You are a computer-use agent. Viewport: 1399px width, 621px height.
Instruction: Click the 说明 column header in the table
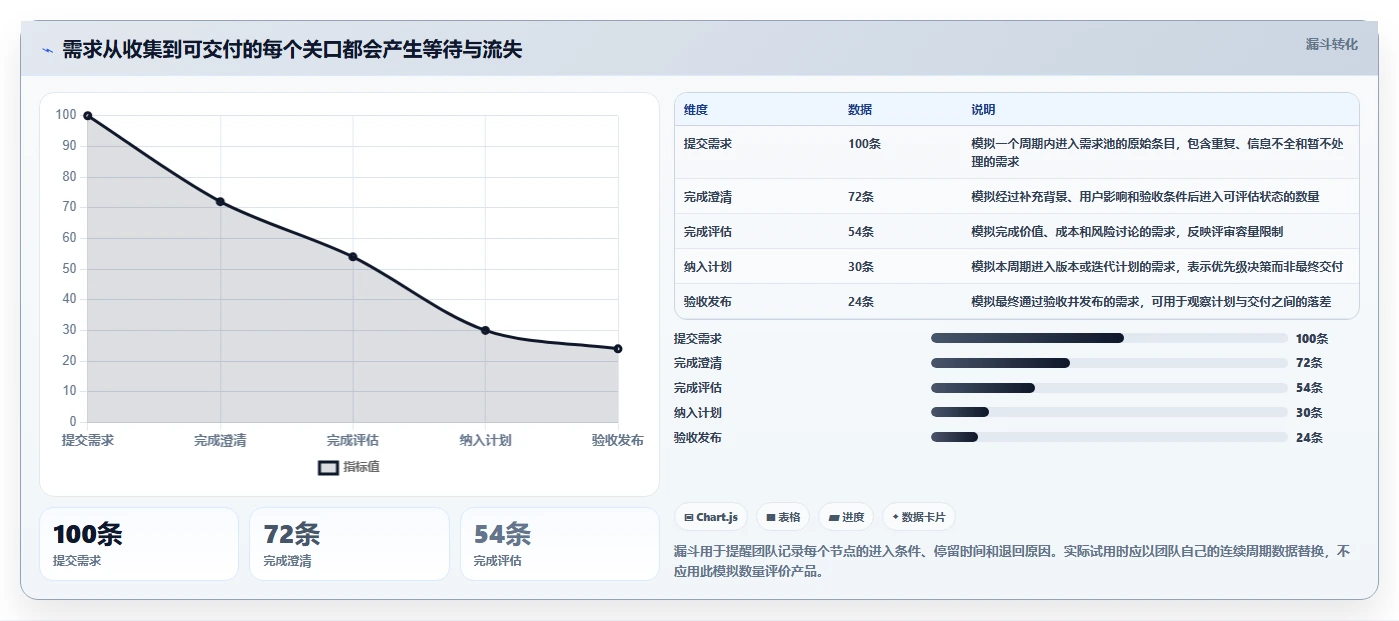983,110
